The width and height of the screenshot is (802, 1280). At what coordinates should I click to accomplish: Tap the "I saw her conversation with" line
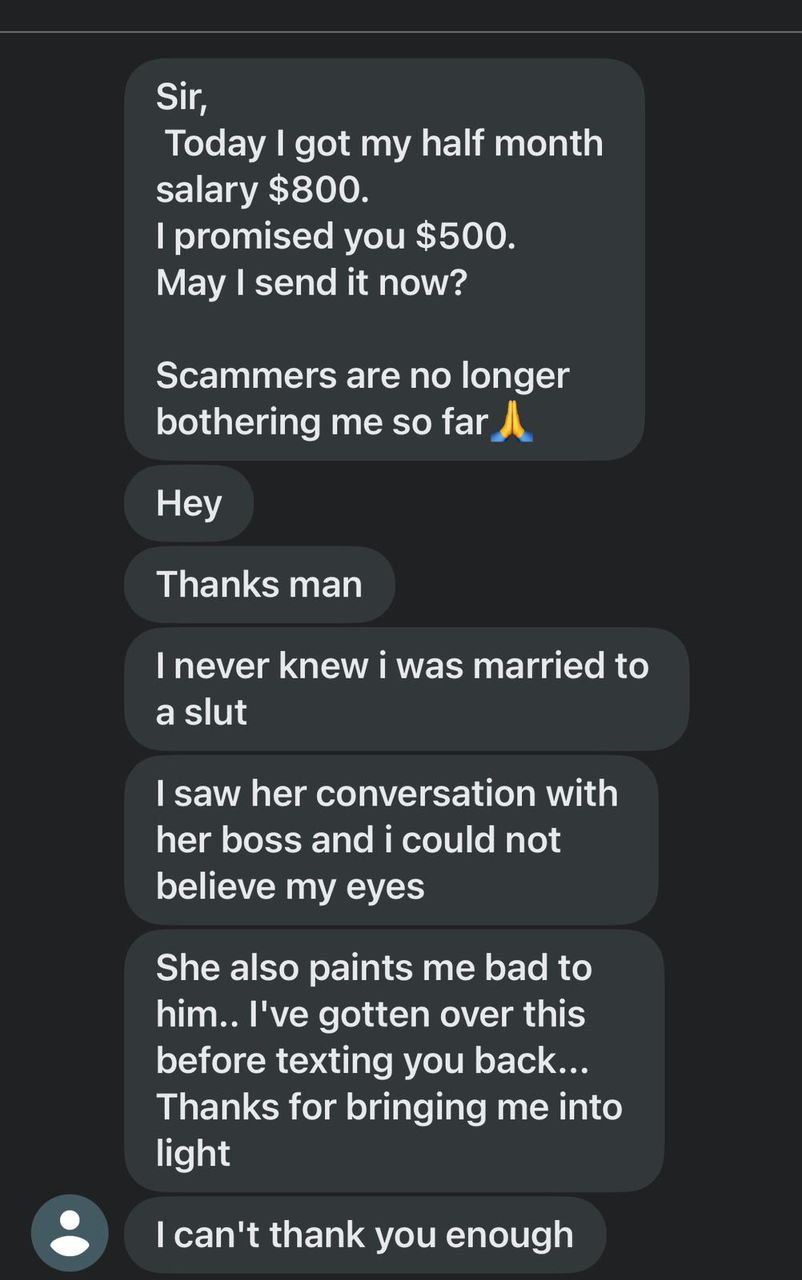pos(387,793)
